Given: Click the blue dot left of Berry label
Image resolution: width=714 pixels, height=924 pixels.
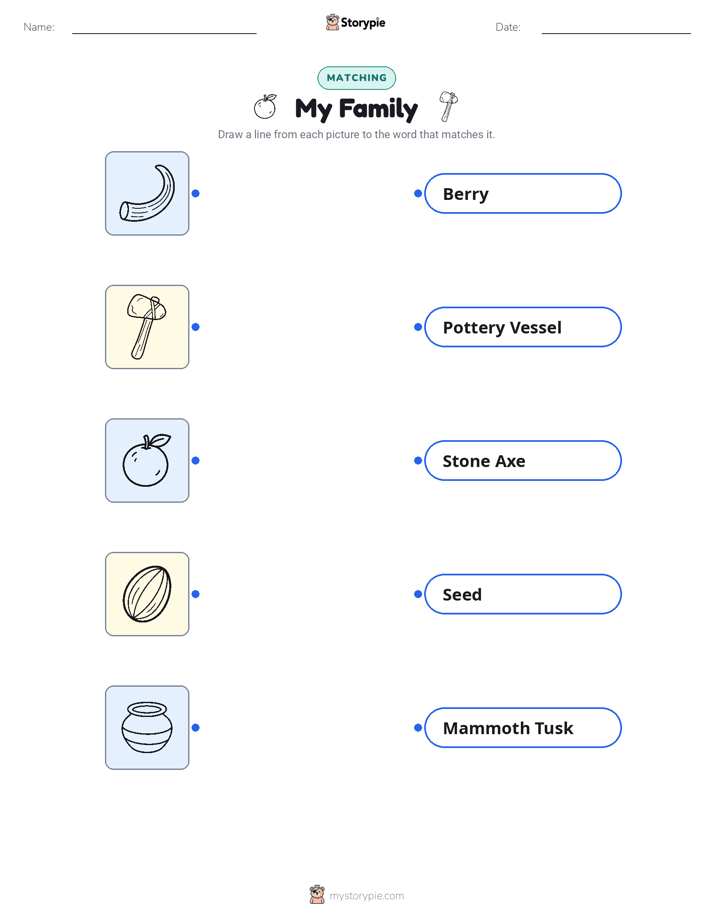Looking at the screenshot, I should coord(418,193).
